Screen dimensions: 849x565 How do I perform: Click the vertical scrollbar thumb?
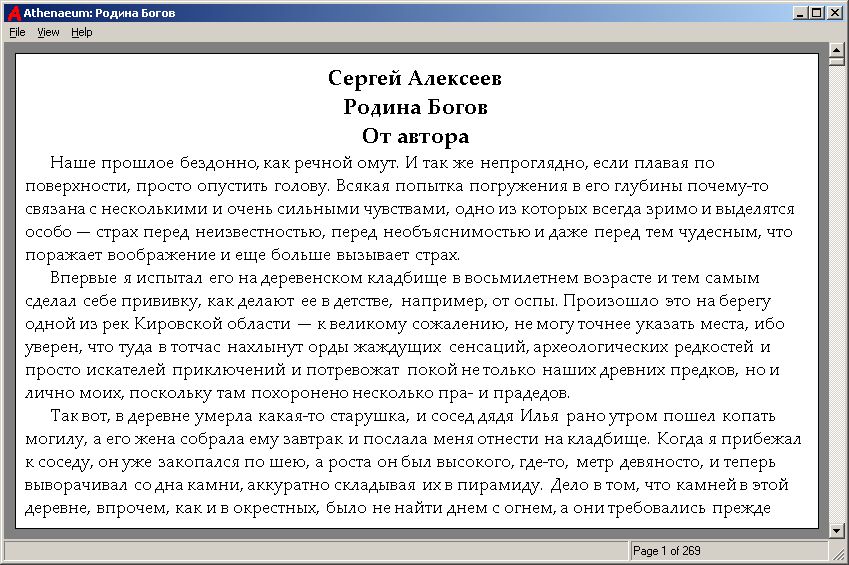pyautogui.click(x=837, y=62)
